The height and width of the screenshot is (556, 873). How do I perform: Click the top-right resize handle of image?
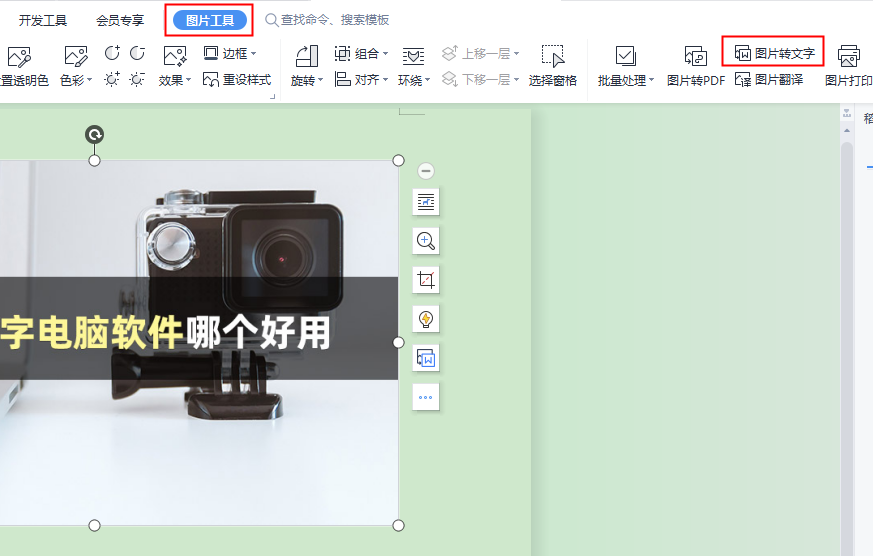click(399, 160)
